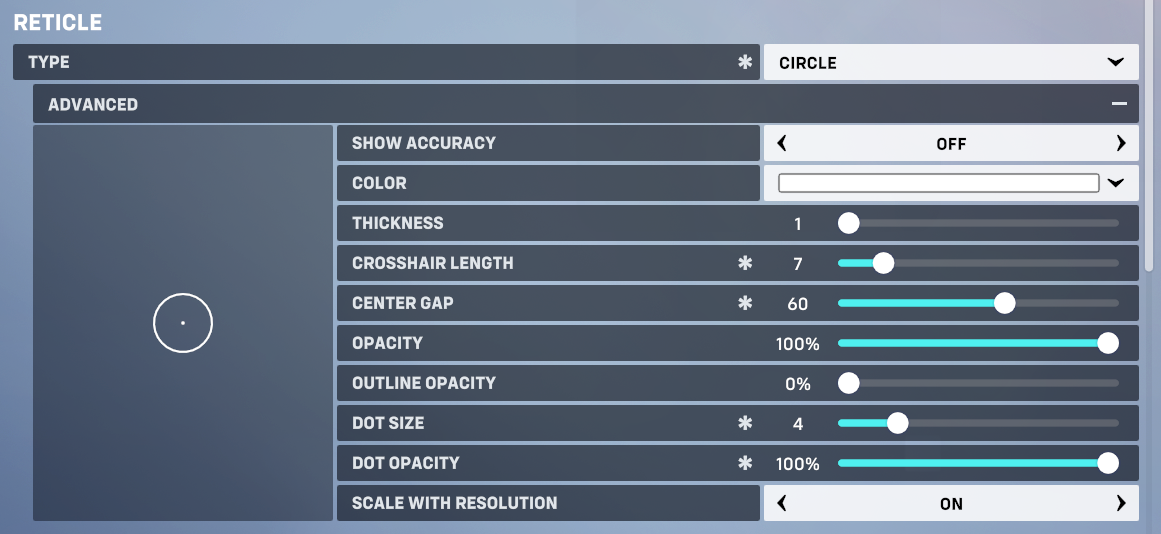This screenshot has width=1161, height=534.
Task: Click the asterisk next to Dot Size
Action: (x=744, y=423)
